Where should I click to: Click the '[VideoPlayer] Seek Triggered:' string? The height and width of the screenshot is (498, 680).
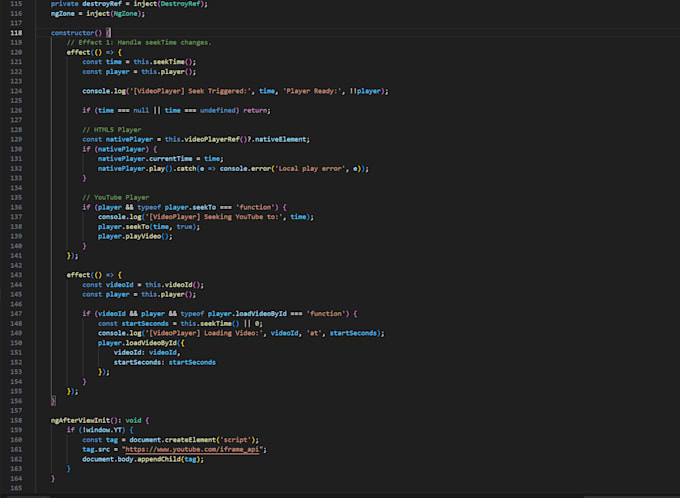click(x=190, y=91)
